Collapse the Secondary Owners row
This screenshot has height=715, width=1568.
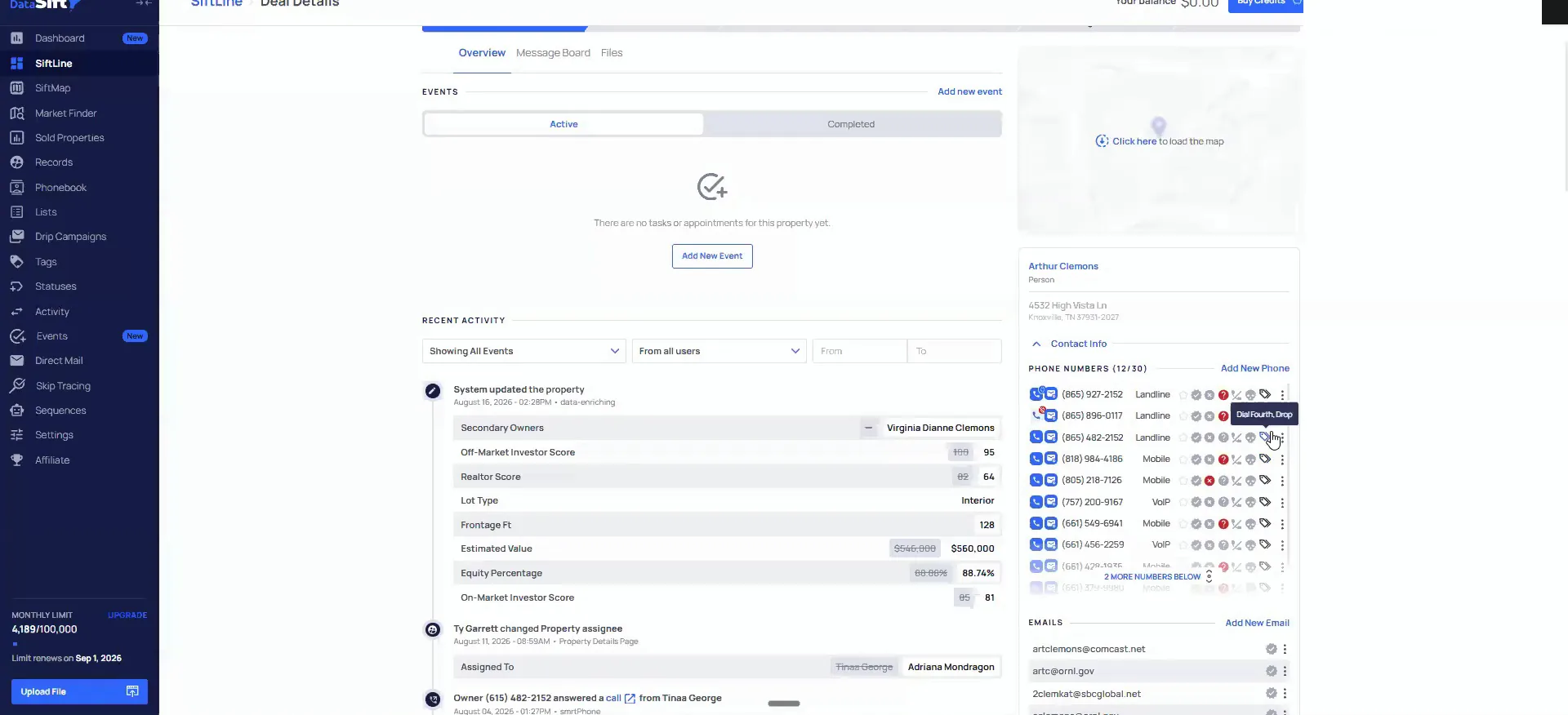point(868,428)
